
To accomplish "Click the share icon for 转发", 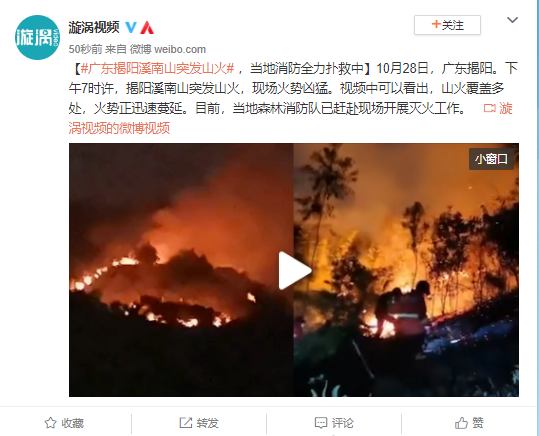I will pos(186,423).
